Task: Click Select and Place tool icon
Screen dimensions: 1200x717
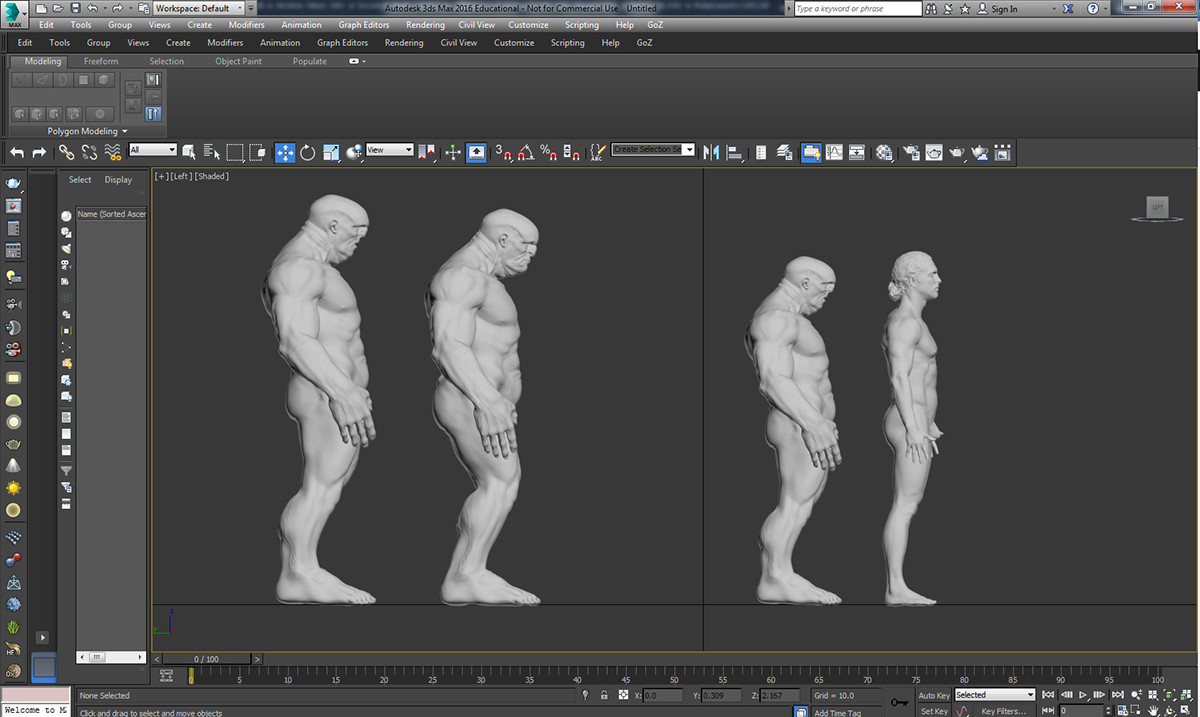Action: click(x=355, y=152)
